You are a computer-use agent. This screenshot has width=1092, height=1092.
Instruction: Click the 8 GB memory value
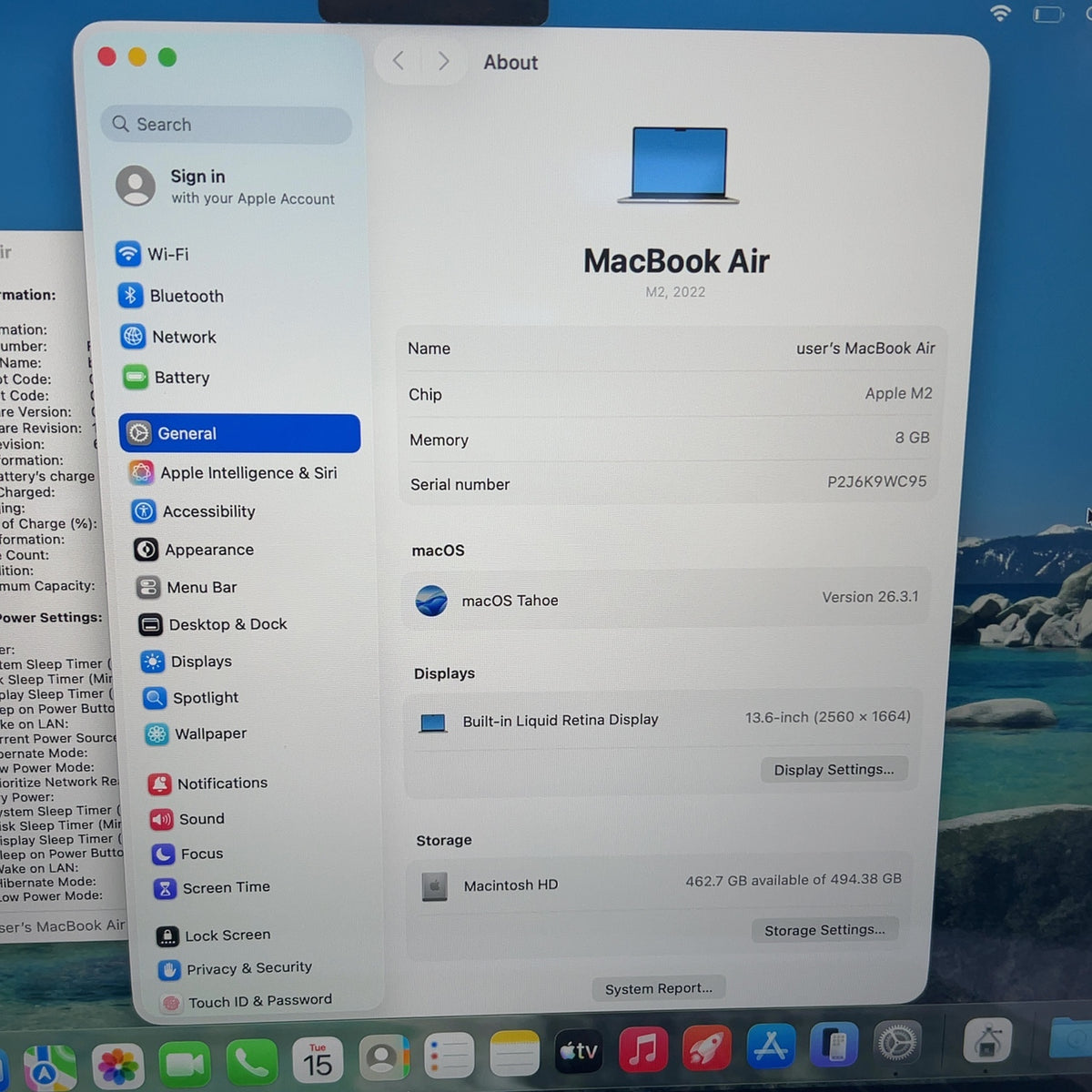[x=912, y=438]
